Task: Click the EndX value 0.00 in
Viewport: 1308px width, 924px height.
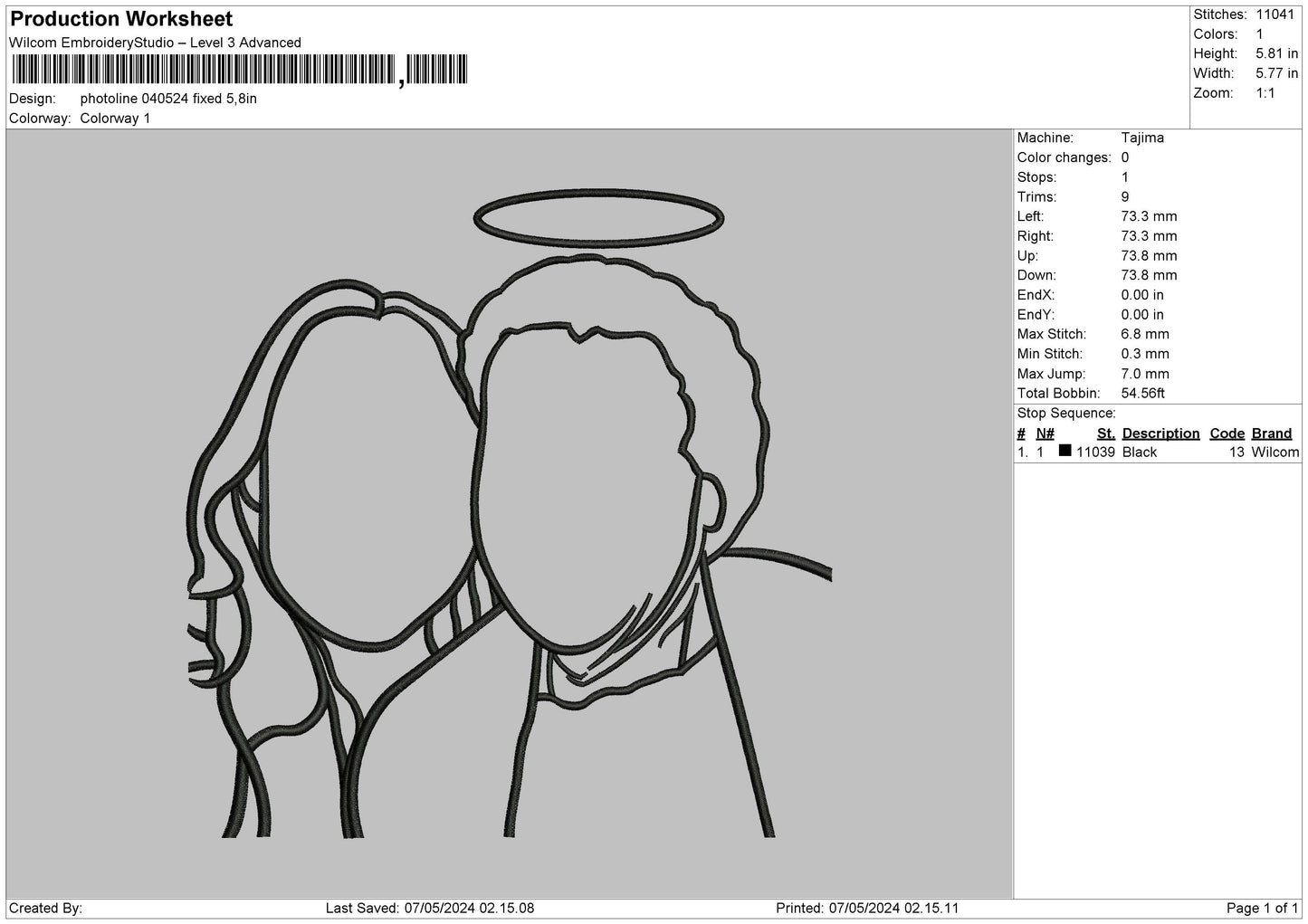Action: 1142,295
